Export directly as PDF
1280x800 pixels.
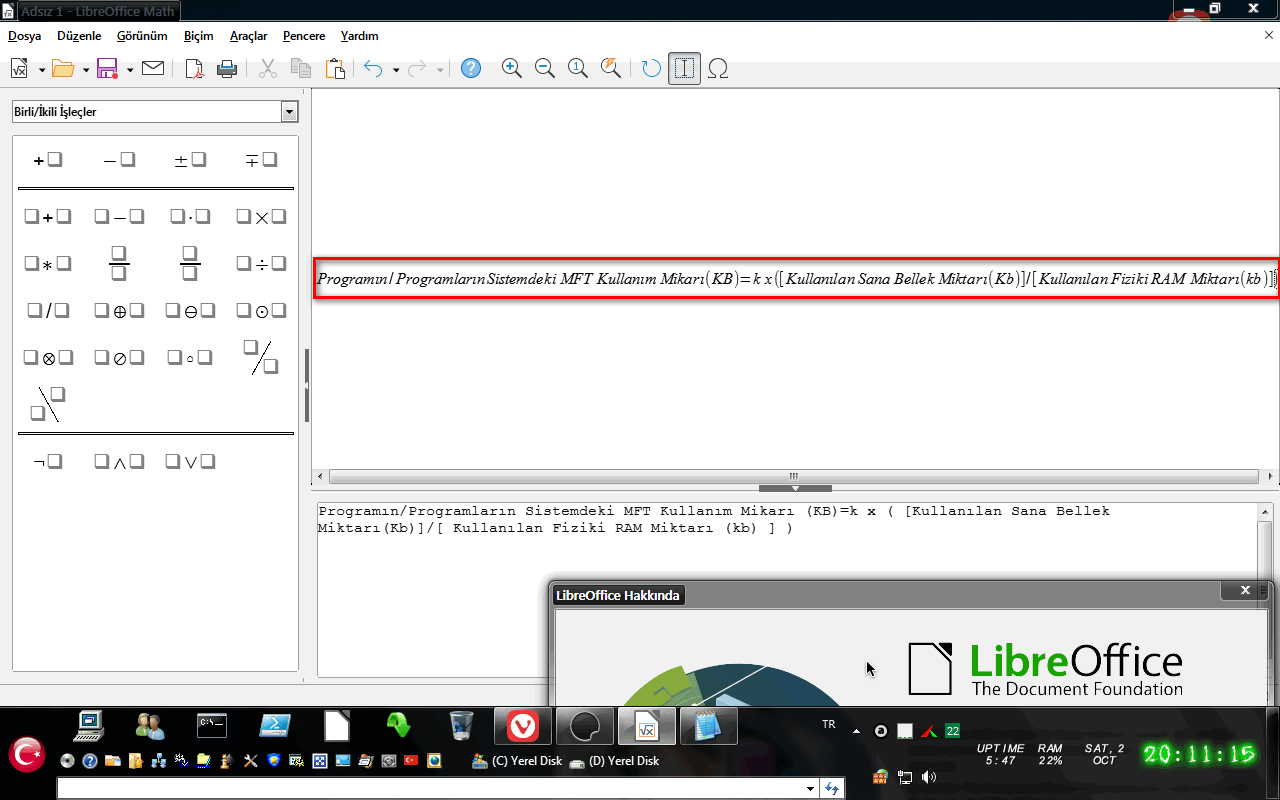point(195,68)
